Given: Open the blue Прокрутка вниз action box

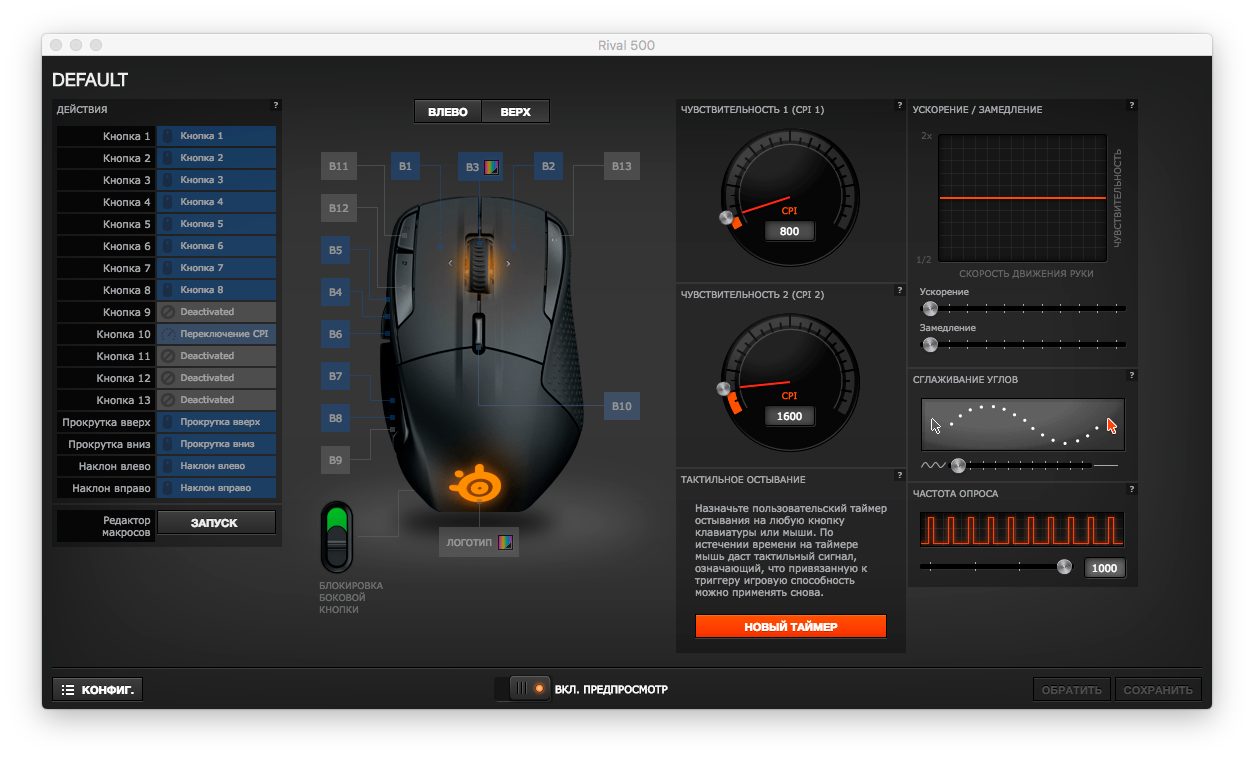Looking at the screenshot, I should point(216,444).
